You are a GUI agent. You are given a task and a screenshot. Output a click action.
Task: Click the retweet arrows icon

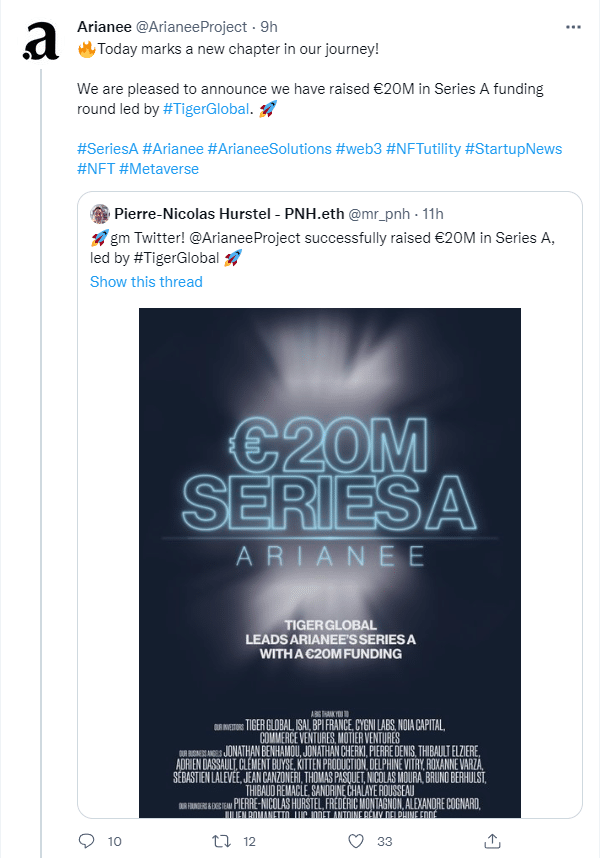[222, 840]
